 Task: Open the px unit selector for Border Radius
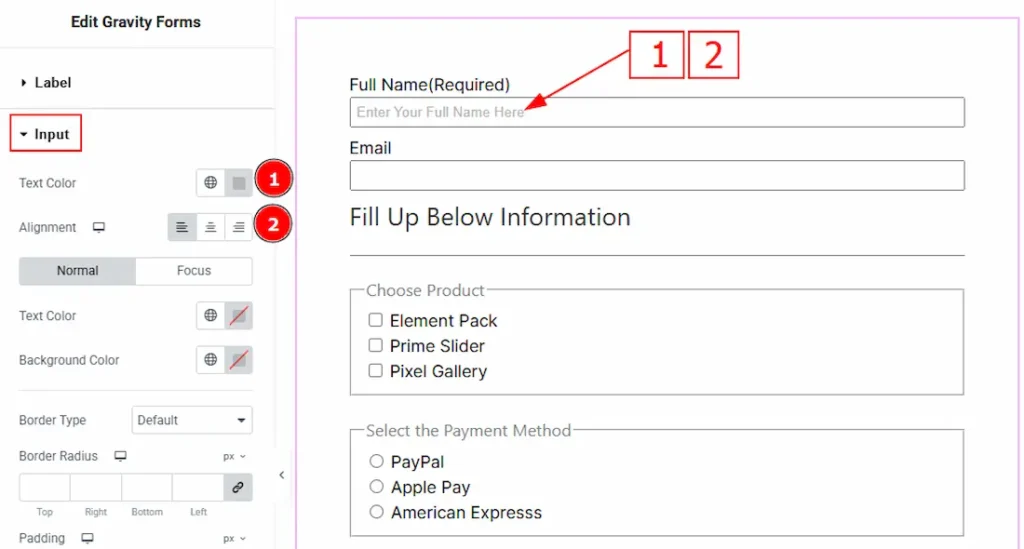click(234, 456)
